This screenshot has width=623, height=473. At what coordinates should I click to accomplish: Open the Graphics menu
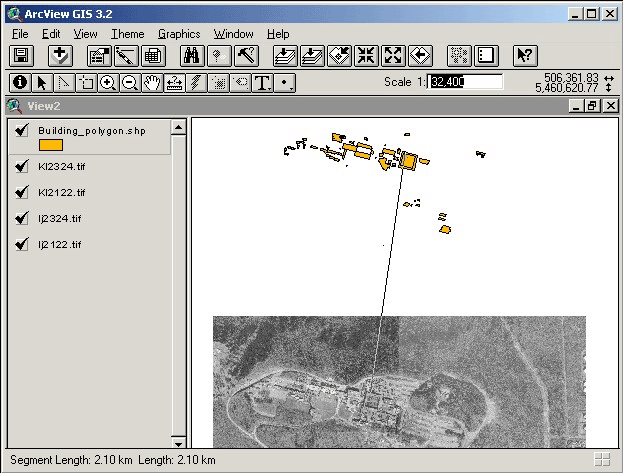(178, 34)
